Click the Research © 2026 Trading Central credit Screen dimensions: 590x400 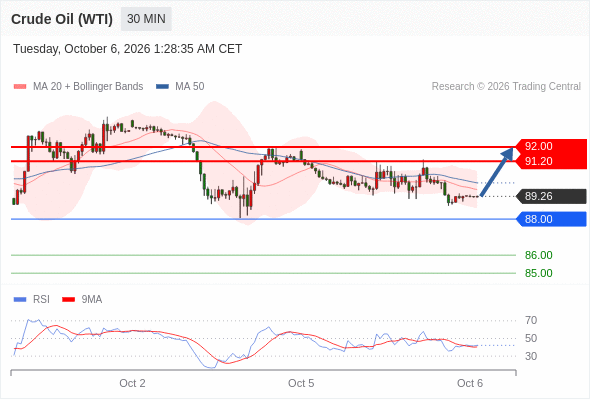506,87
